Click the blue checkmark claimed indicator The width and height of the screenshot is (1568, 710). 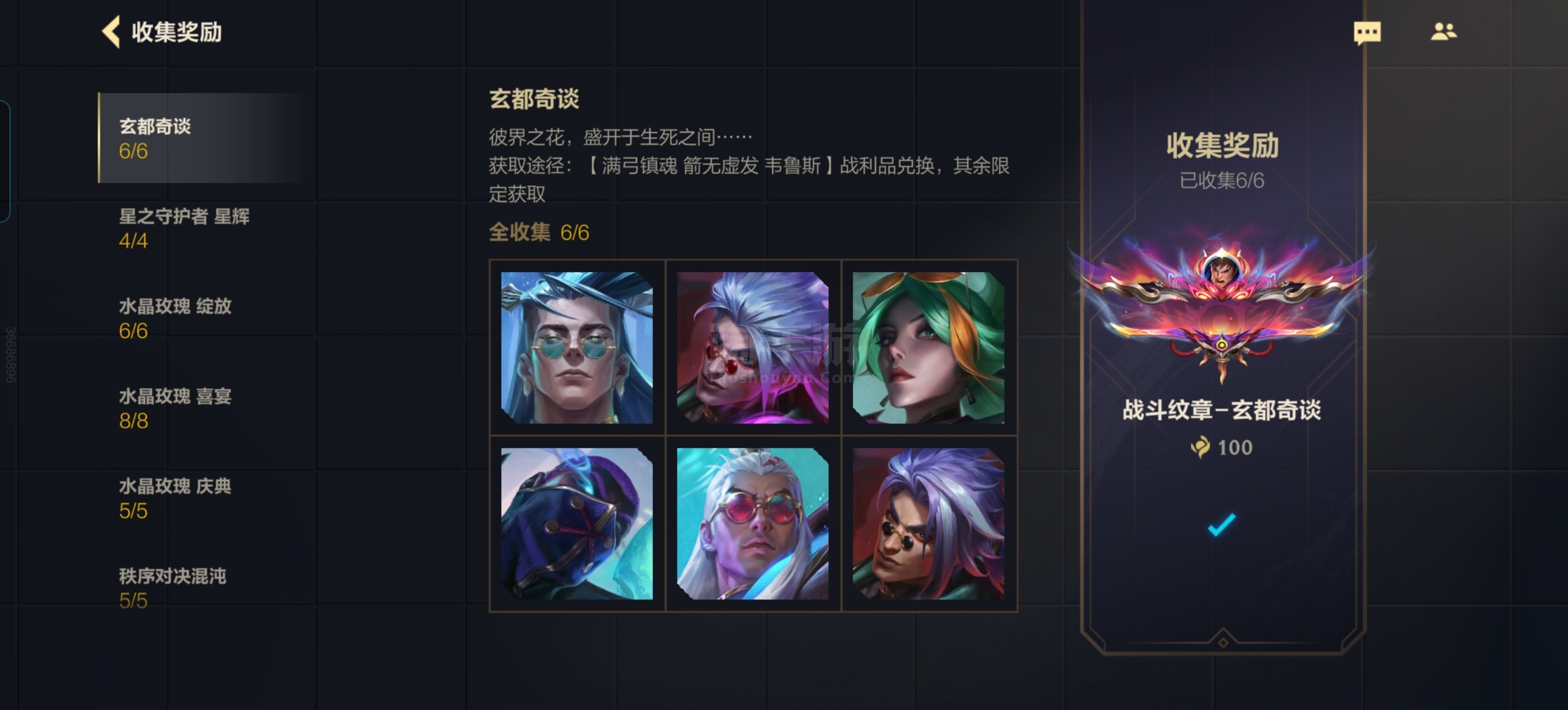1222,524
